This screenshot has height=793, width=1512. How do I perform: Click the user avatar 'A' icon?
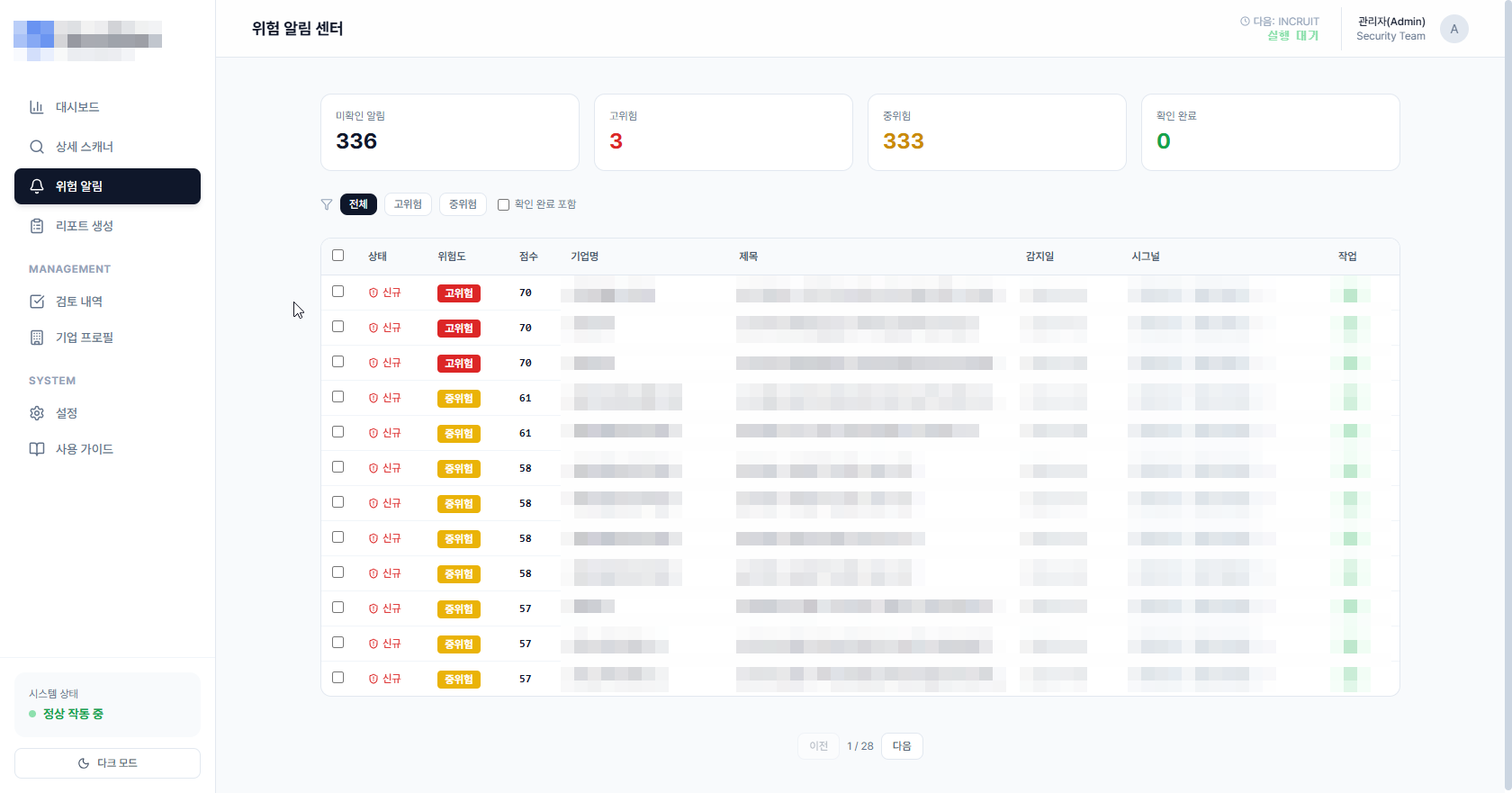tap(1453, 29)
